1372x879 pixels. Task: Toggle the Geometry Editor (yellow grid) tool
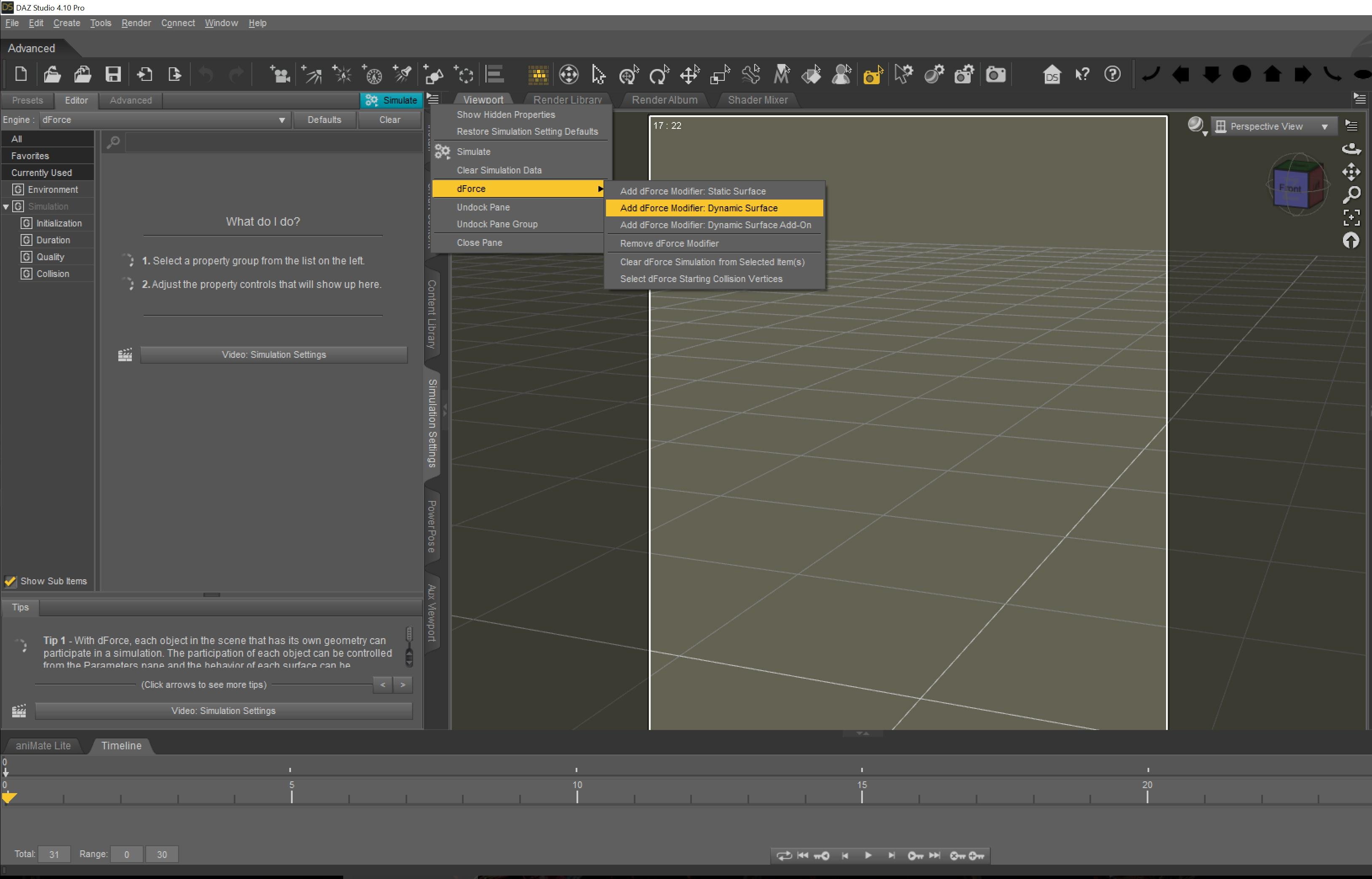coord(538,74)
